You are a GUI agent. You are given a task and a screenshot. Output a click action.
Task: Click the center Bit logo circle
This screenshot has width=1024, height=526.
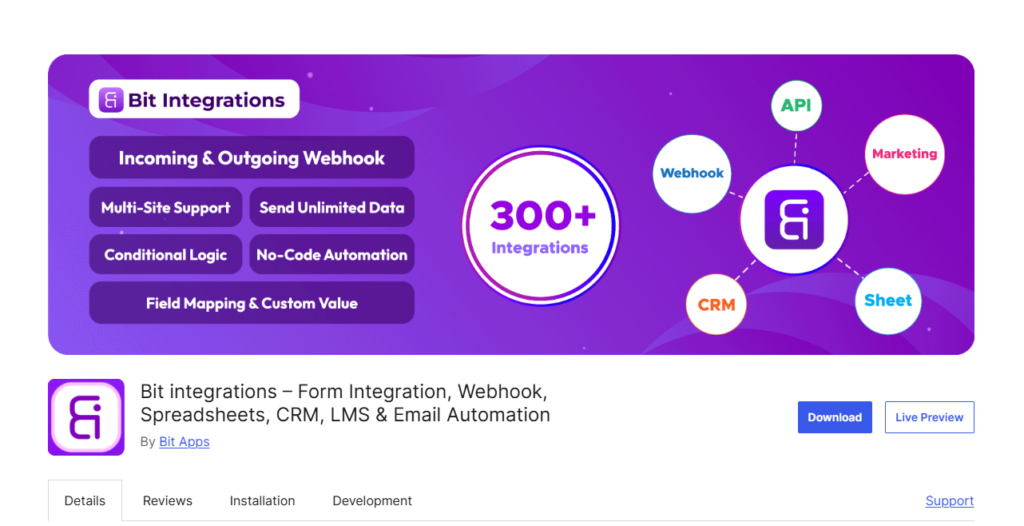(x=794, y=220)
